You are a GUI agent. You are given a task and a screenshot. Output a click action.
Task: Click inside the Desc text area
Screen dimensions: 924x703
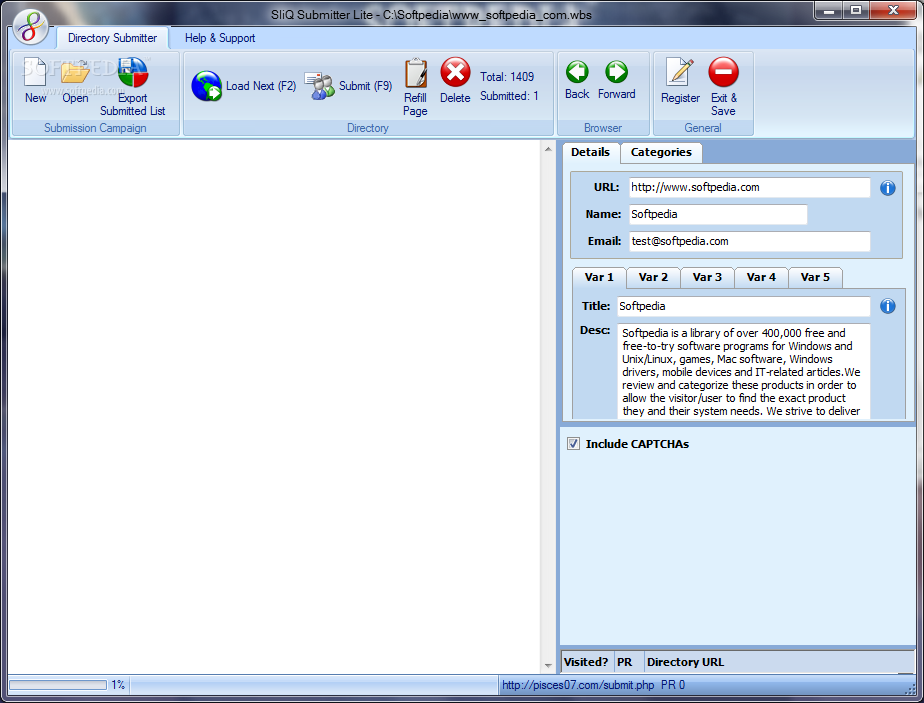[x=744, y=371]
